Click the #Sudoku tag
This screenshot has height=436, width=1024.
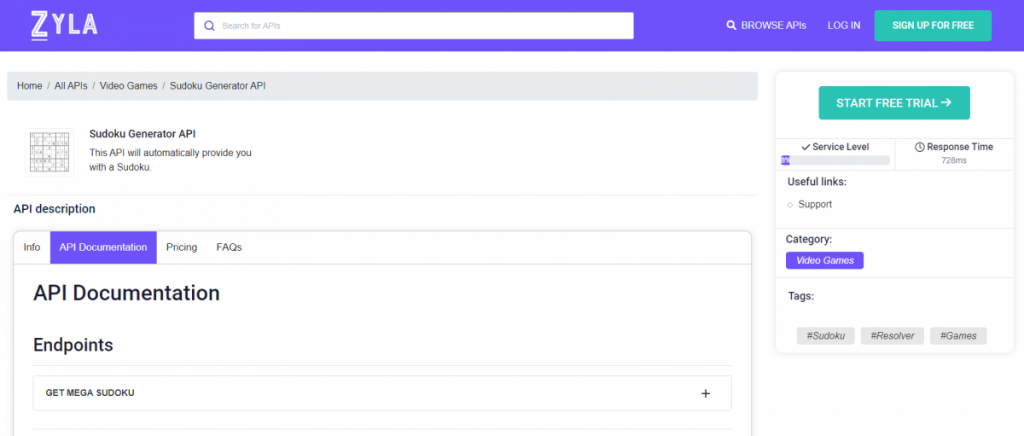point(825,336)
